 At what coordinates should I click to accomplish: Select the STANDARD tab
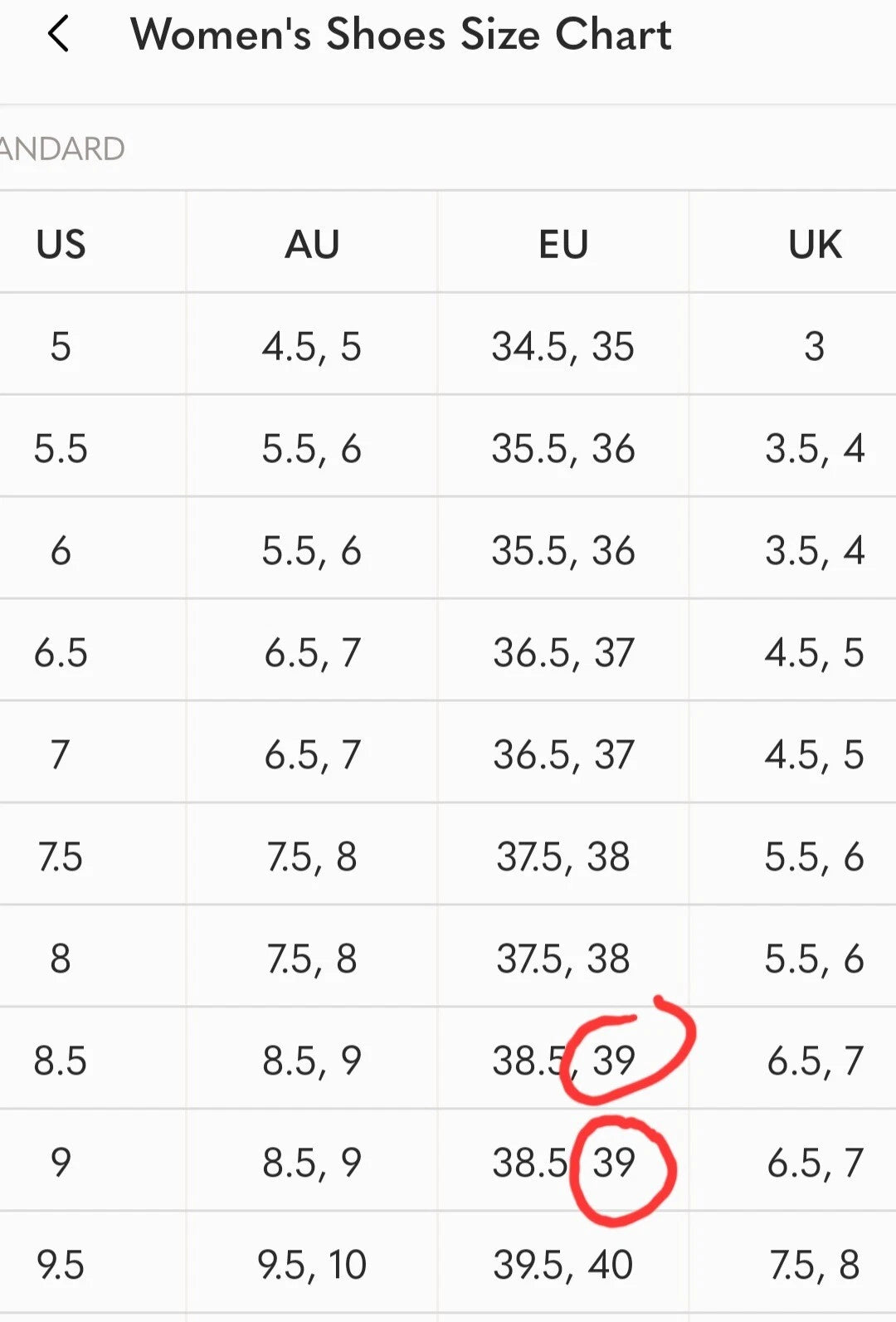(62, 149)
